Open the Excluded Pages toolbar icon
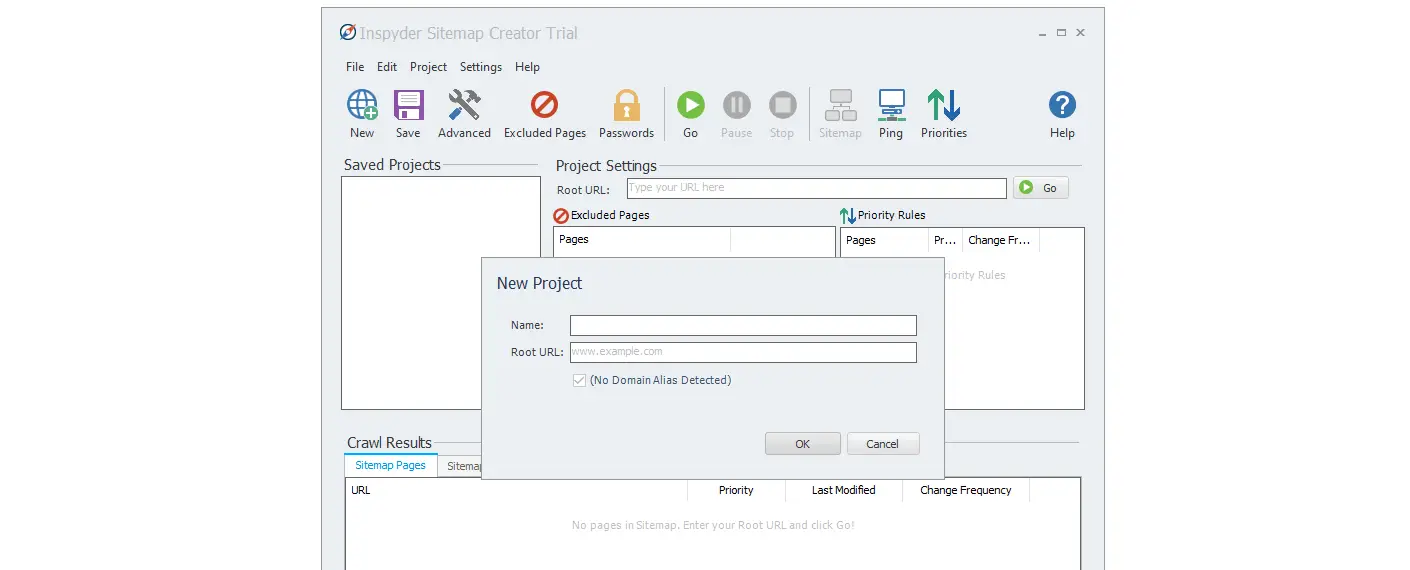 click(544, 105)
